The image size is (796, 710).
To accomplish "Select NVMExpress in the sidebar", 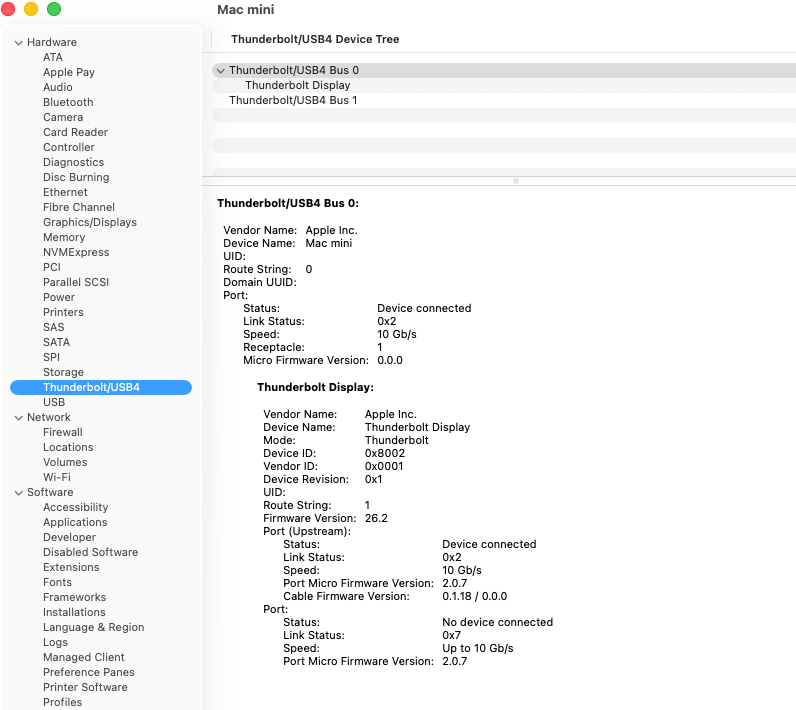I will pos(76,252).
